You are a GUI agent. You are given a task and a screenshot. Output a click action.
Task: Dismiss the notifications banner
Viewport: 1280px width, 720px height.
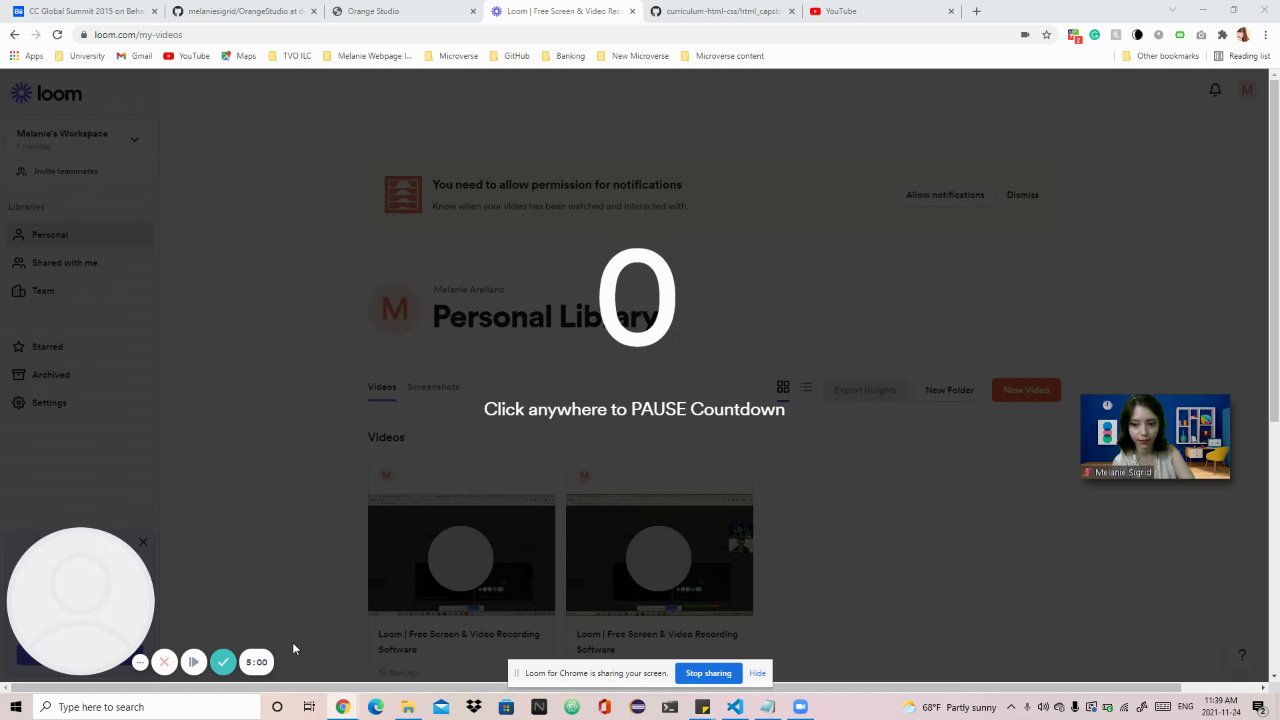point(1022,195)
